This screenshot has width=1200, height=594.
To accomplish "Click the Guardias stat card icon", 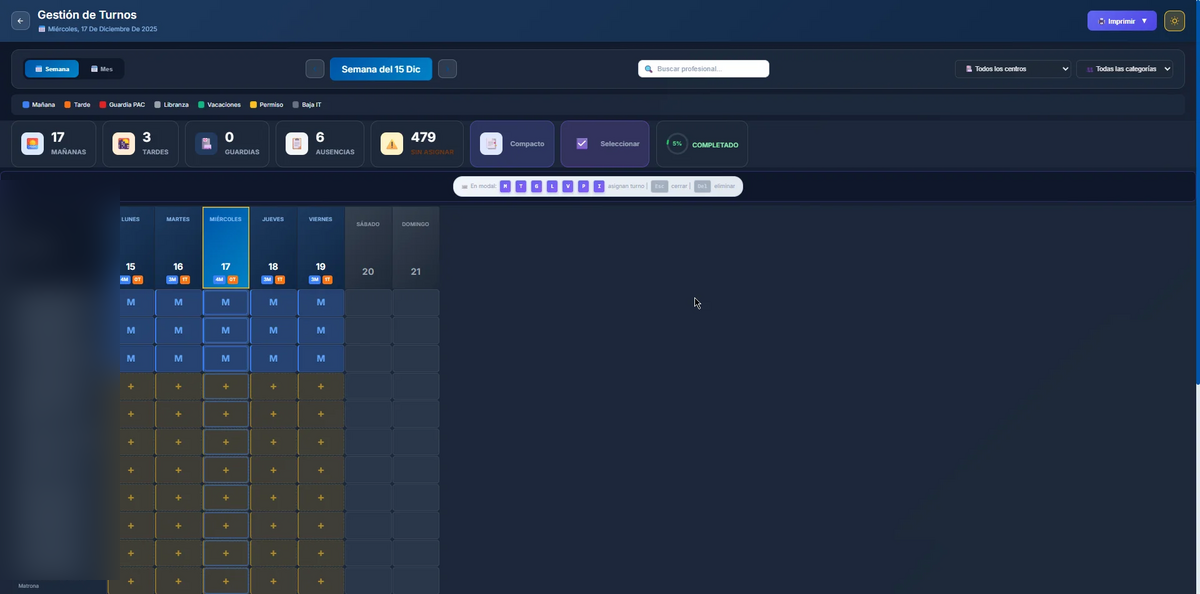I will [206, 144].
